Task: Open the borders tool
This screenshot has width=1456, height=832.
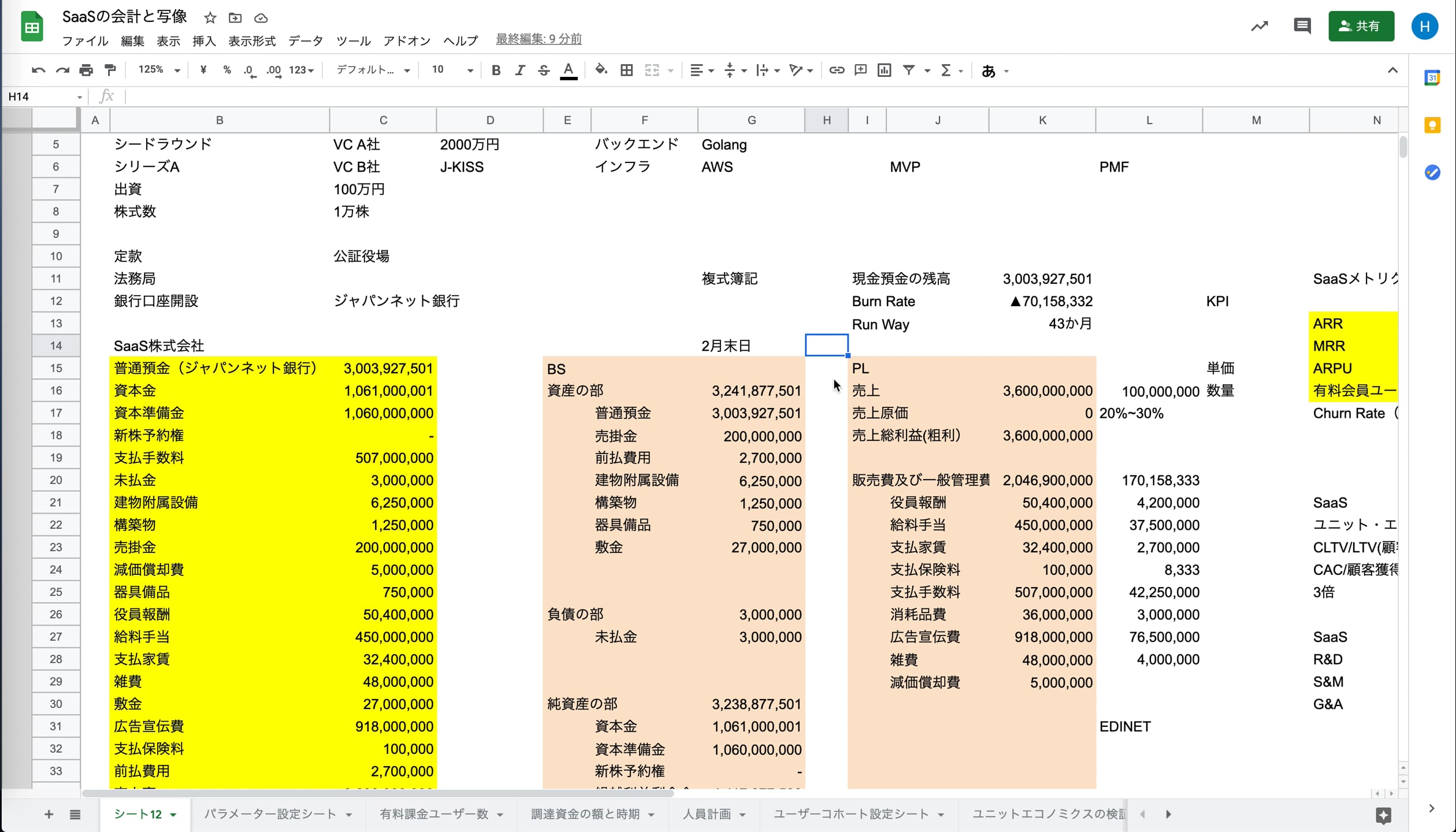Action: pos(626,70)
